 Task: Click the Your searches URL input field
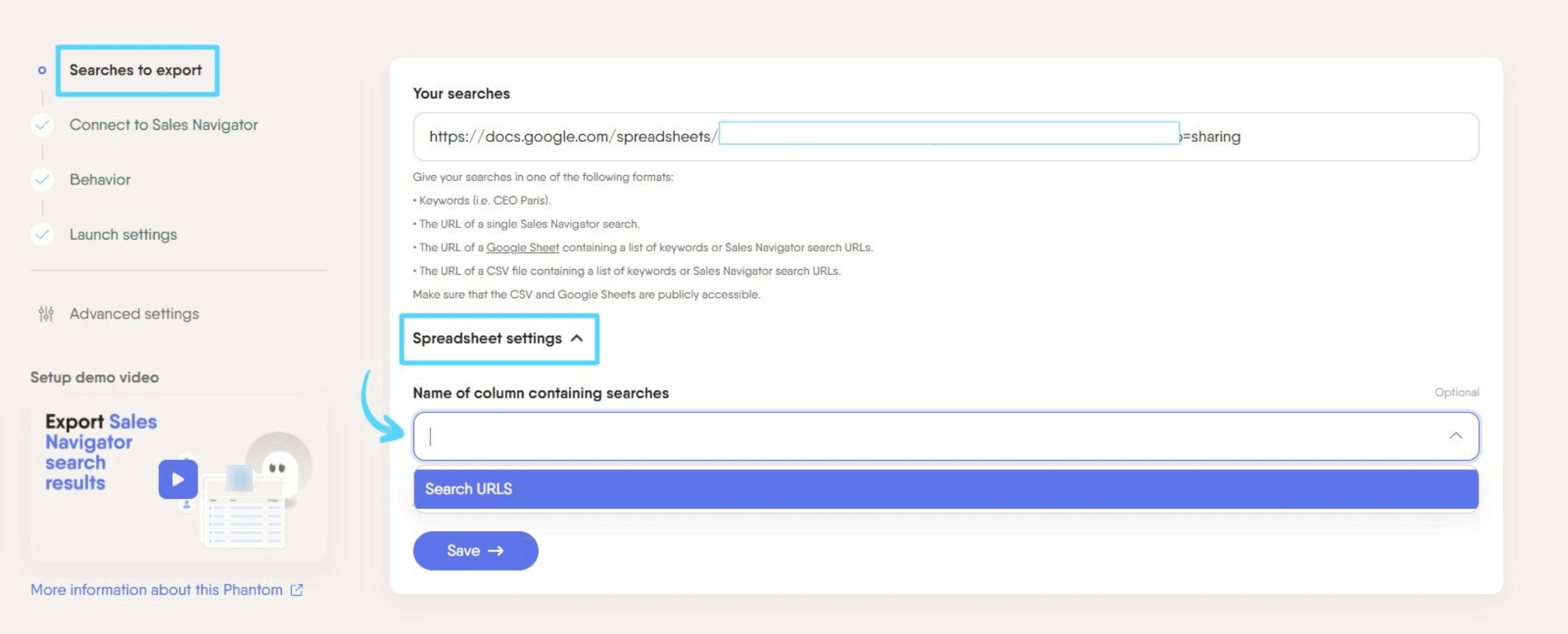point(946,136)
